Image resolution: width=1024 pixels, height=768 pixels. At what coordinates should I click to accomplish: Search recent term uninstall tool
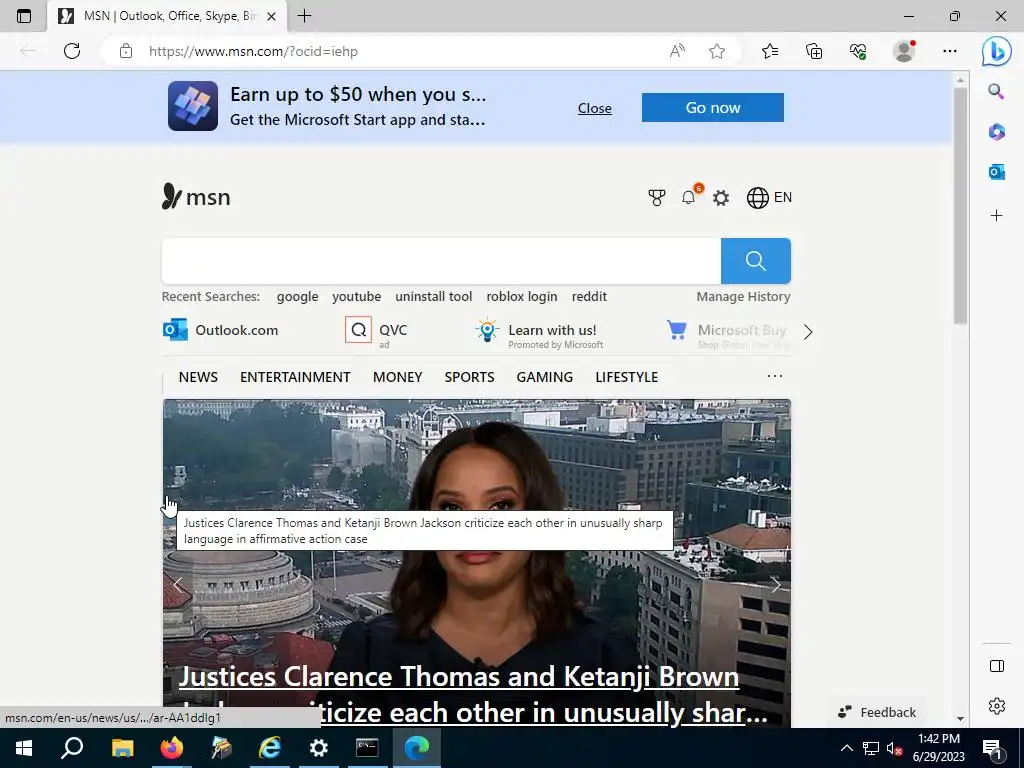[434, 296]
